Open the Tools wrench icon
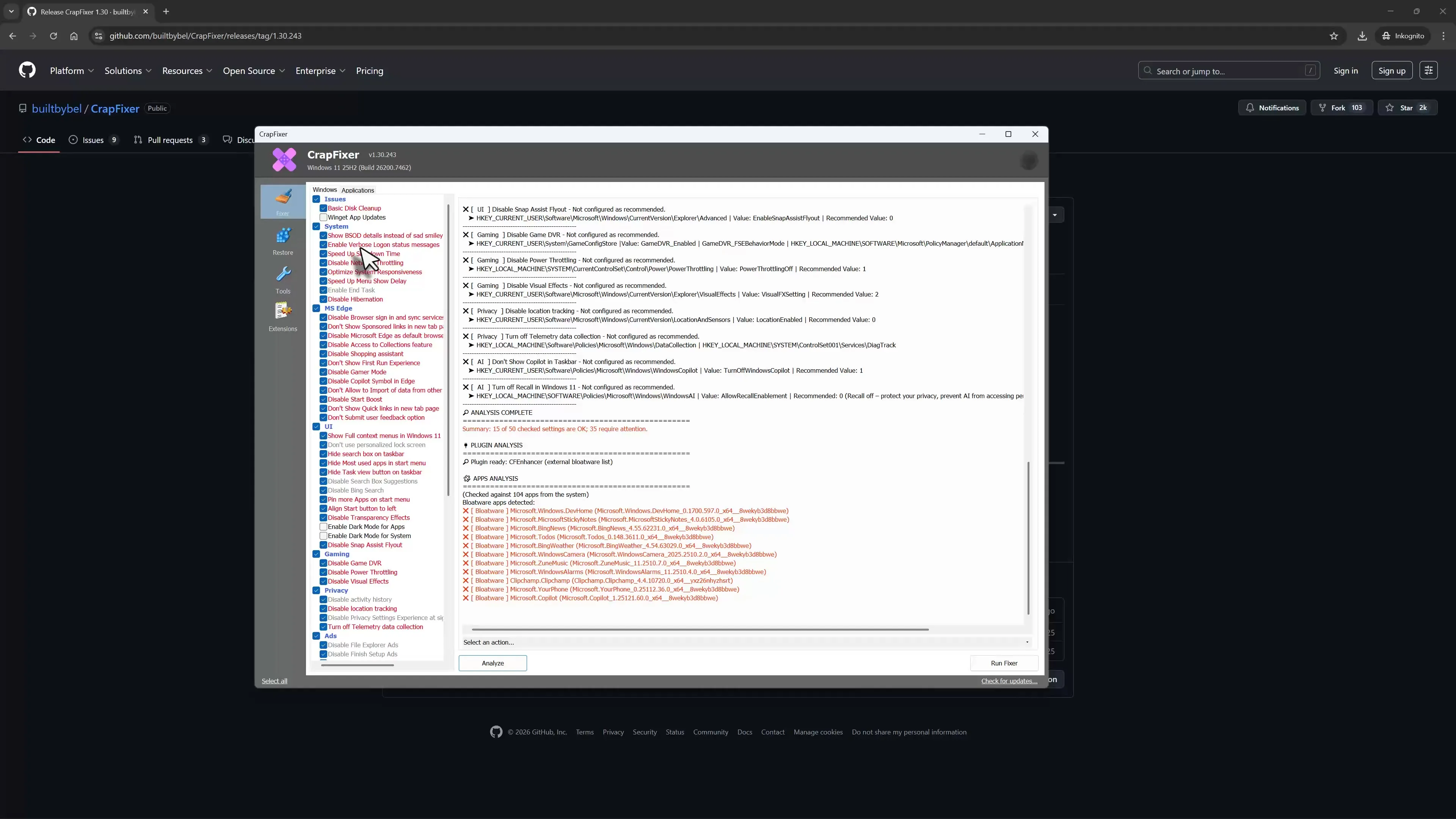 282,279
